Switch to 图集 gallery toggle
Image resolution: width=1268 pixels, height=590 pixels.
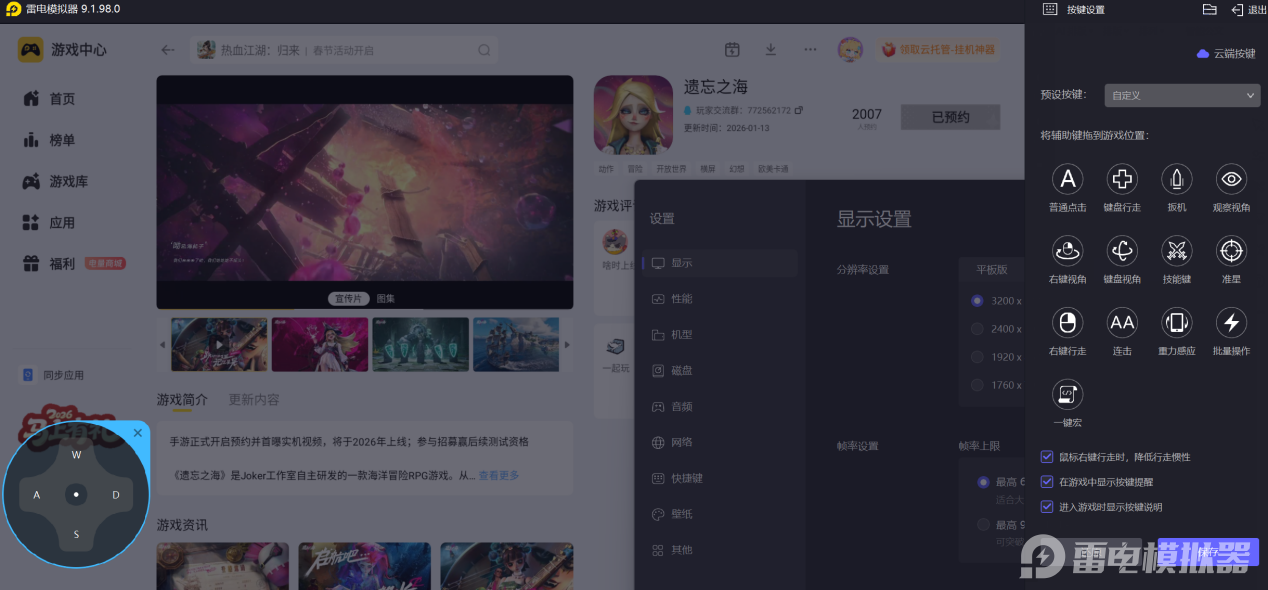385,298
